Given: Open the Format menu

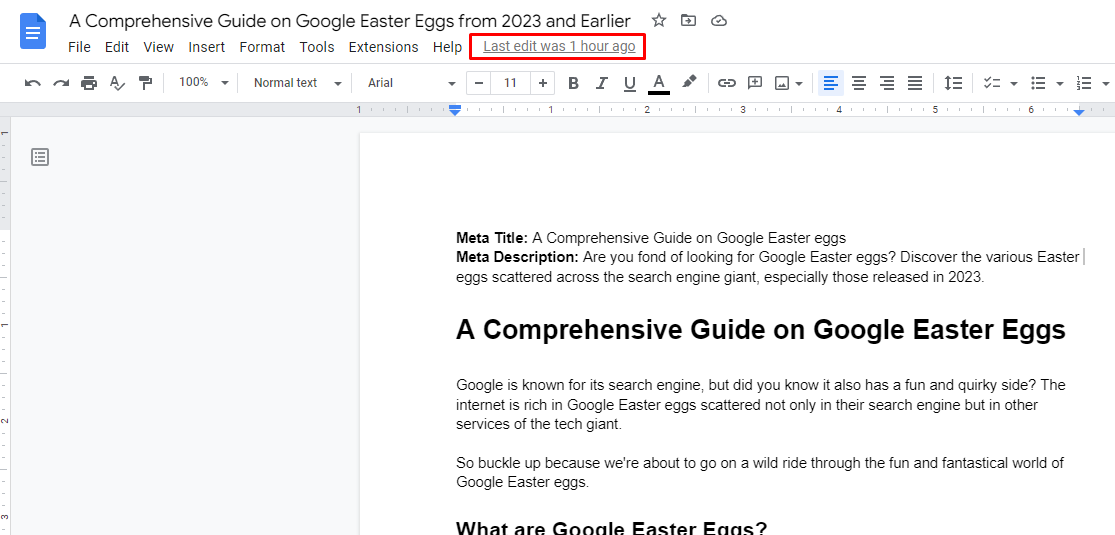Looking at the screenshot, I should point(262,47).
